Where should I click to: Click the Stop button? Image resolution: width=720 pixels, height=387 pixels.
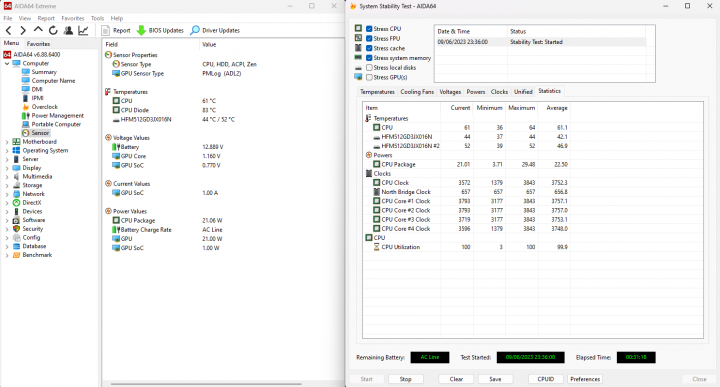[x=405, y=379]
